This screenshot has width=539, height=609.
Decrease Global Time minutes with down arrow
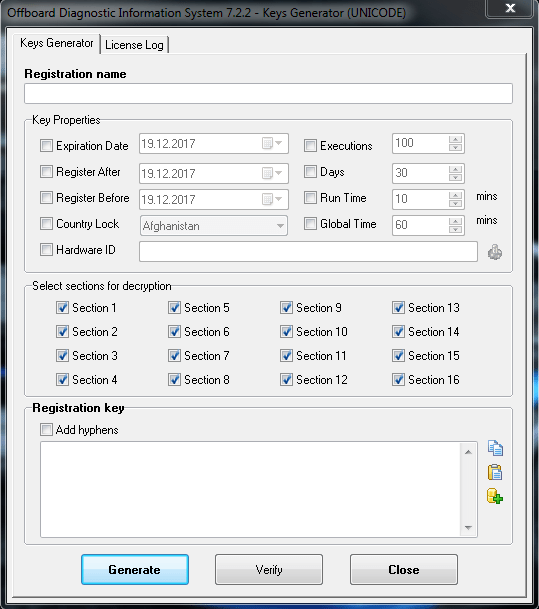coord(455,230)
